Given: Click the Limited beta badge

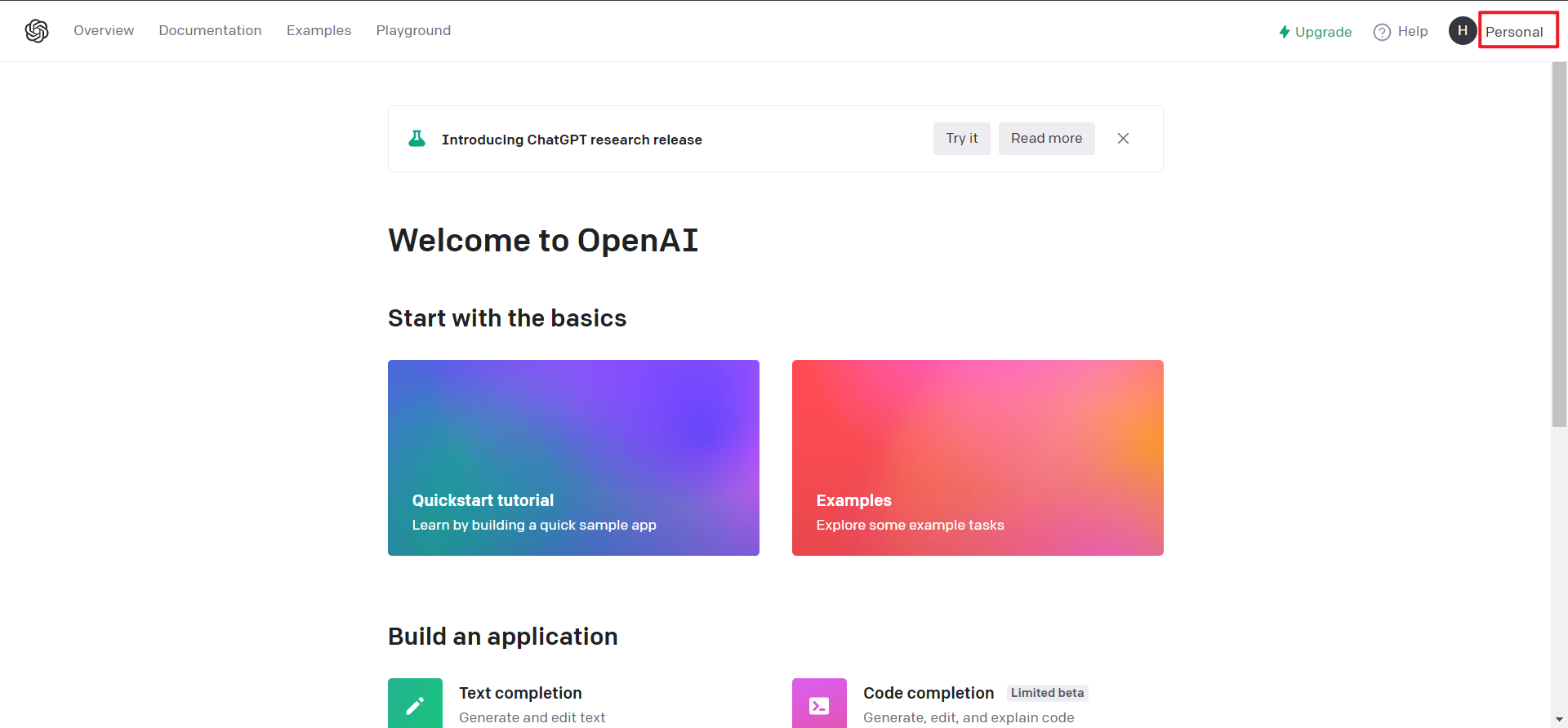Looking at the screenshot, I should click(x=1047, y=693).
